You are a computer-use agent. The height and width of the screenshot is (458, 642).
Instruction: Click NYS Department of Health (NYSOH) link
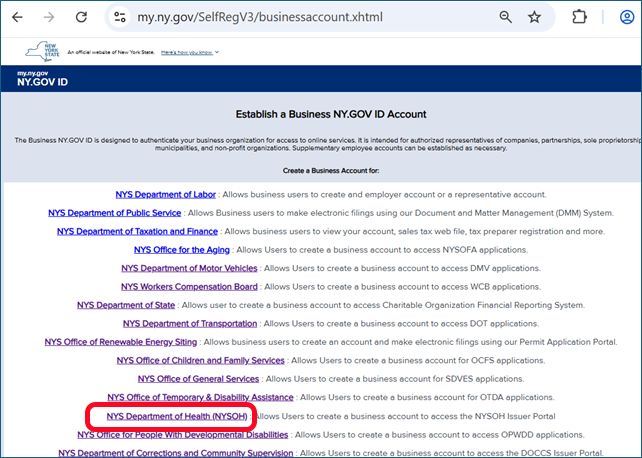tap(177, 417)
